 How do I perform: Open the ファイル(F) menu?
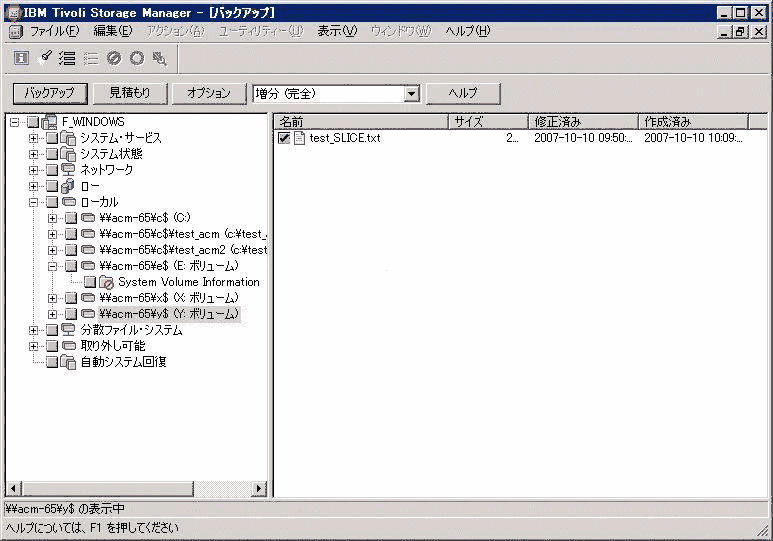click(x=54, y=31)
